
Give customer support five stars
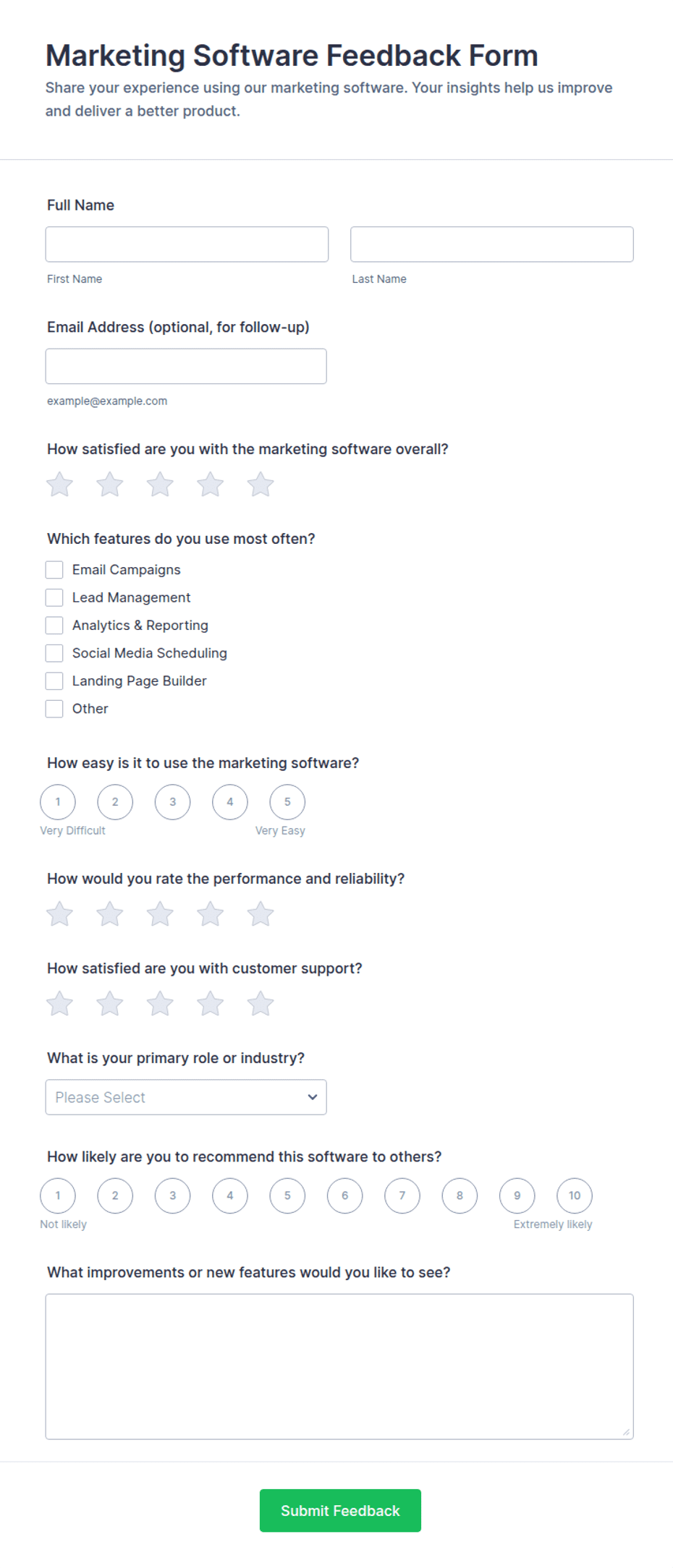click(261, 1004)
